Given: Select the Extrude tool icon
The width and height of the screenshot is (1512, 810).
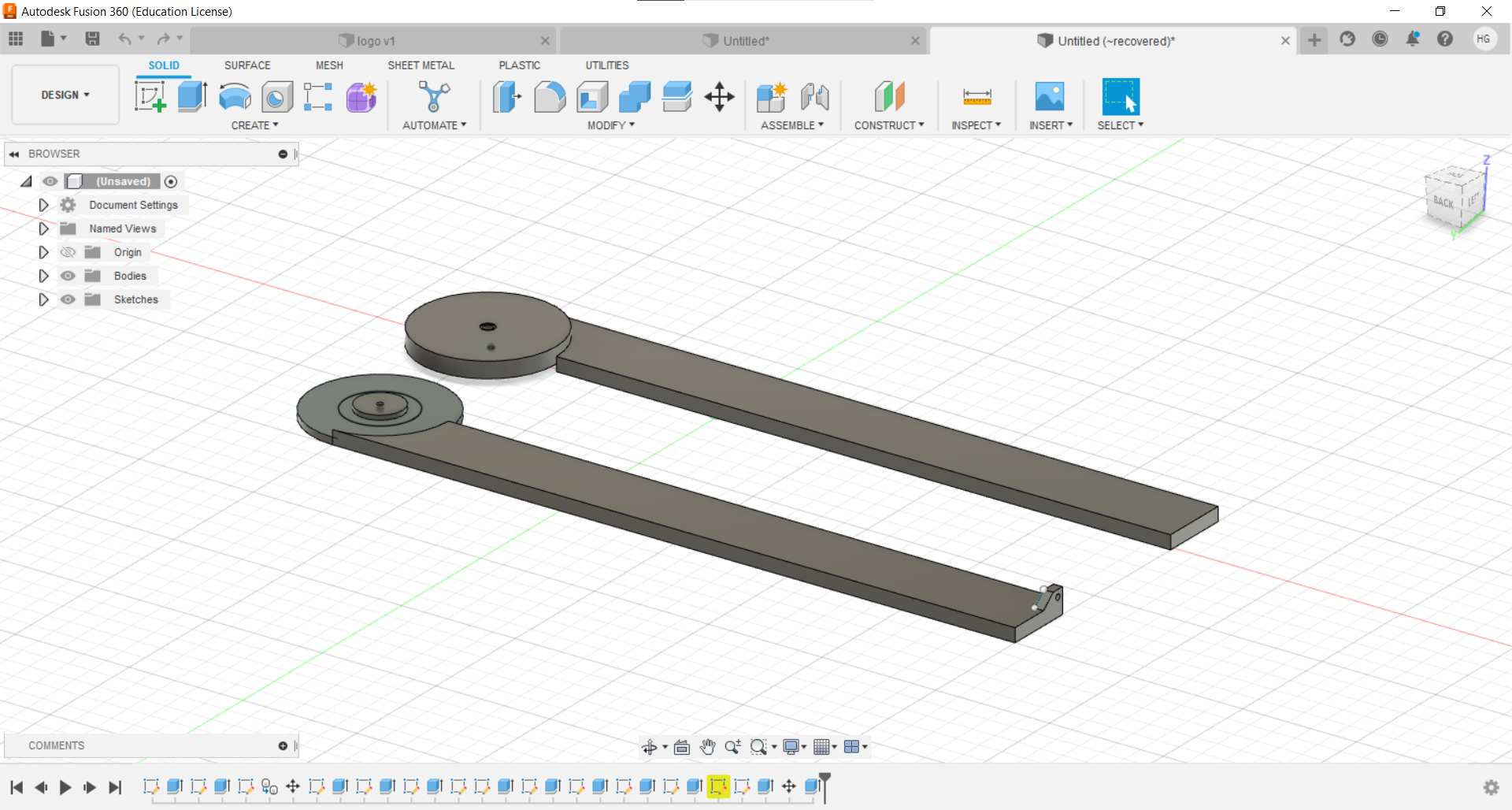Looking at the screenshot, I should (x=192, y=97).
